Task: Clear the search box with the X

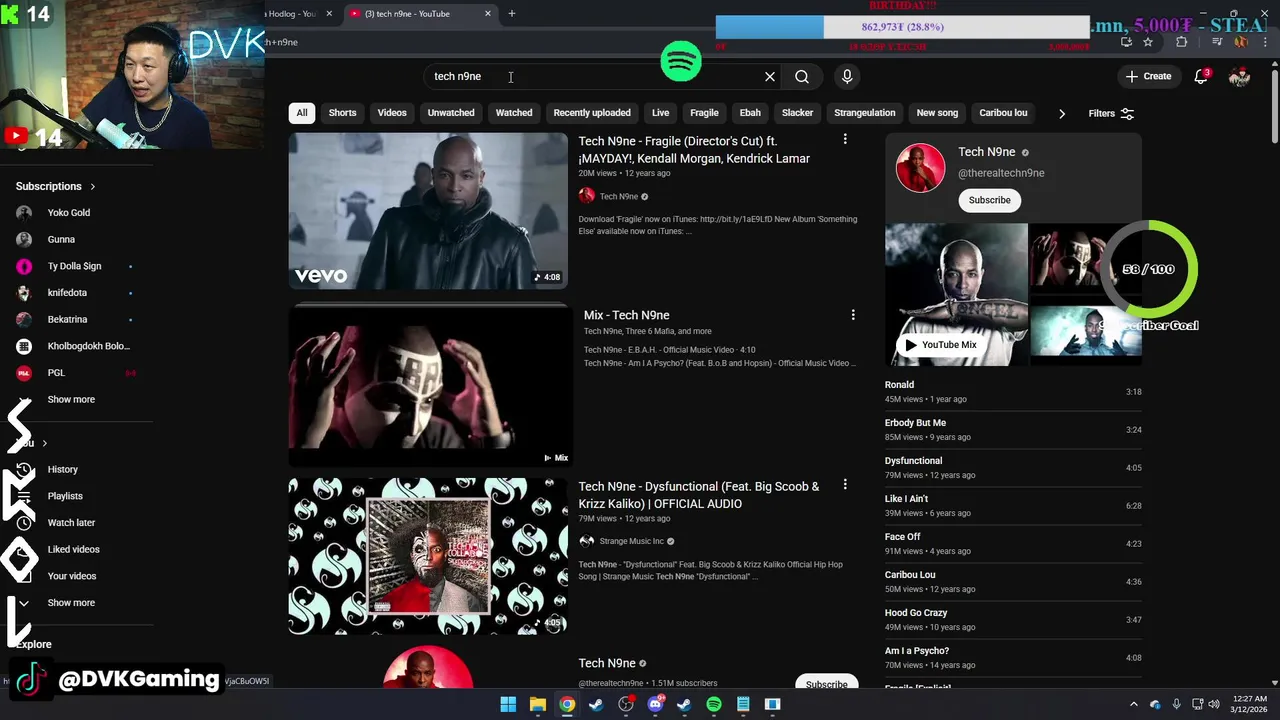Action: point(770,76)
